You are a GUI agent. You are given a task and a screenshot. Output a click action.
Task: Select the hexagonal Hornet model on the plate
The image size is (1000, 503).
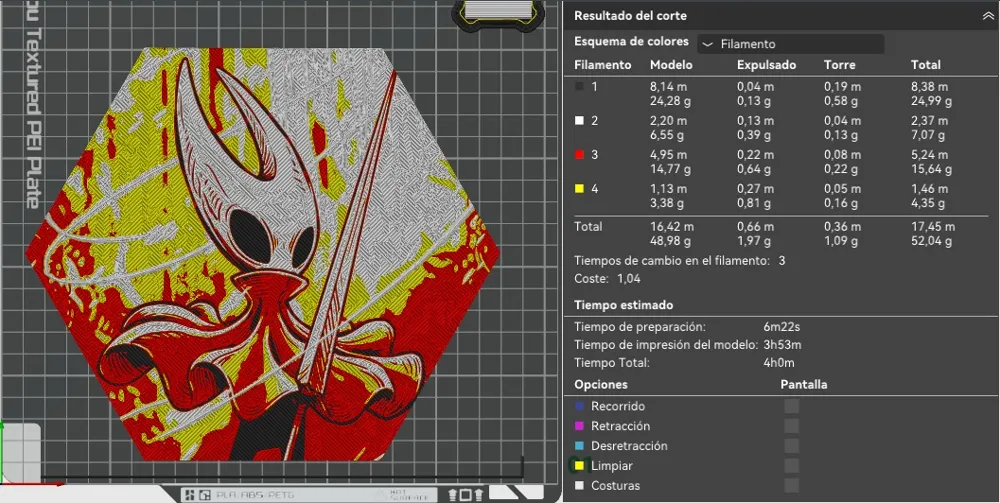[262, 254]
